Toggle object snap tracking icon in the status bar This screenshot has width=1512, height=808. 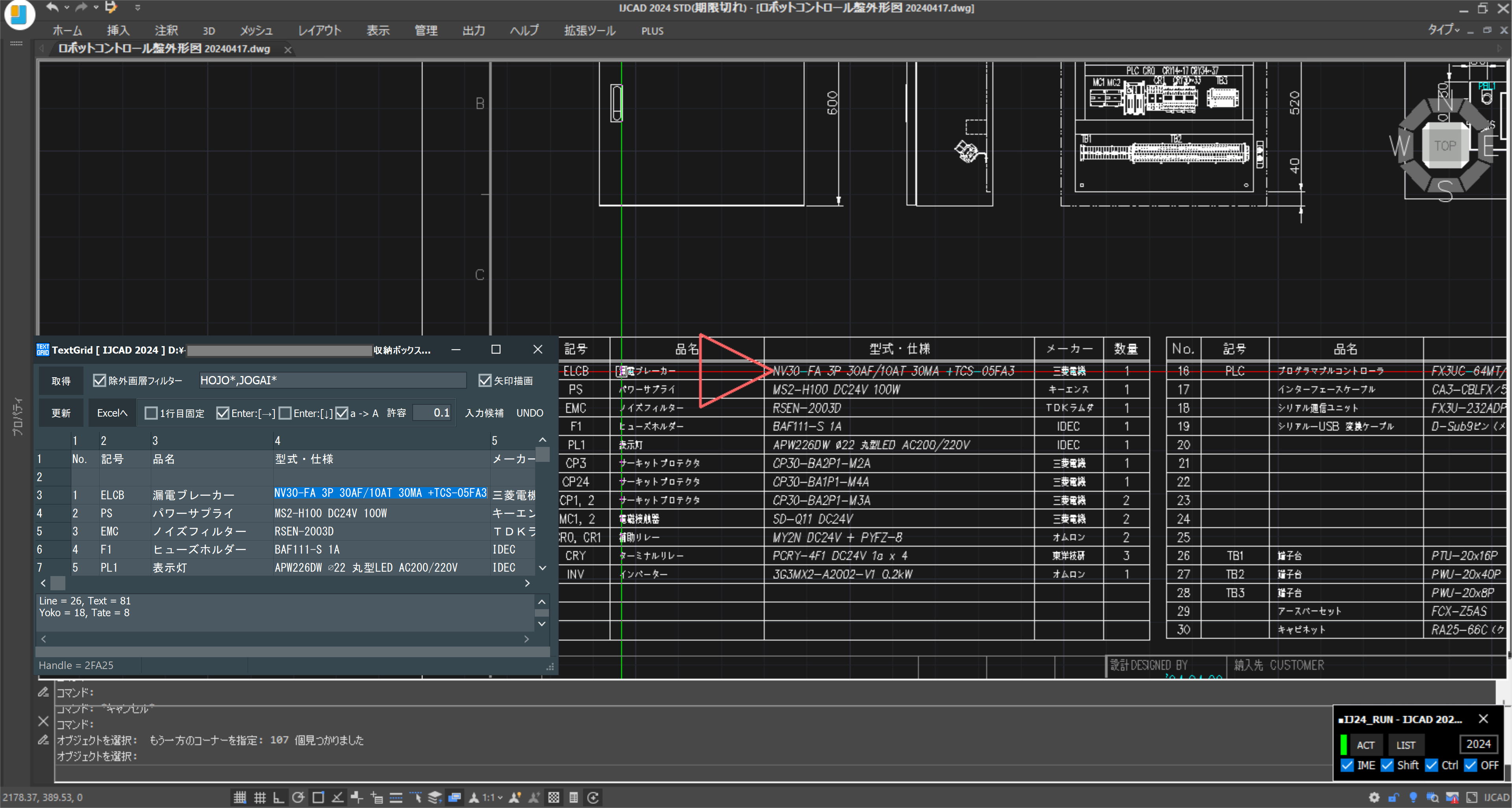337,797
